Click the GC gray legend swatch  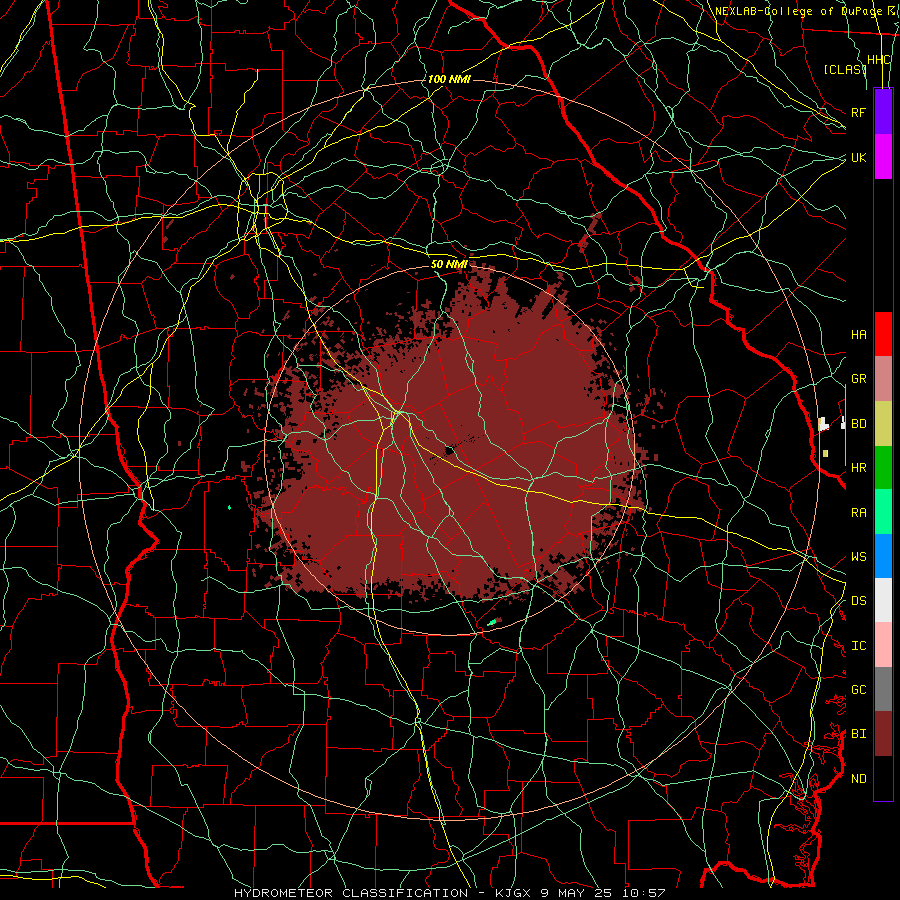coord(883,689)
